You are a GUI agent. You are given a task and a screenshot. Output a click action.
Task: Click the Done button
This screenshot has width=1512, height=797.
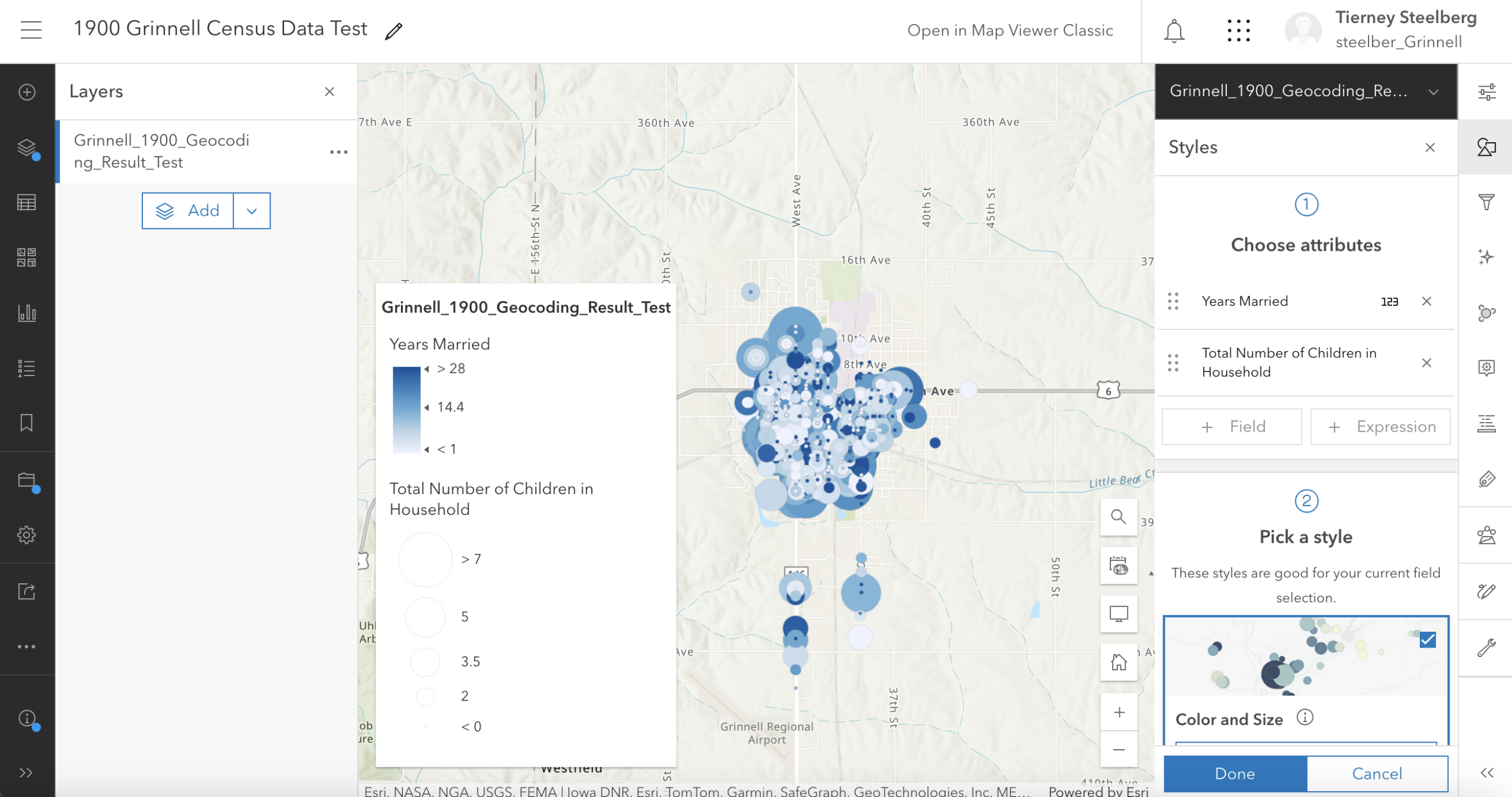(x=1235, y=773)
